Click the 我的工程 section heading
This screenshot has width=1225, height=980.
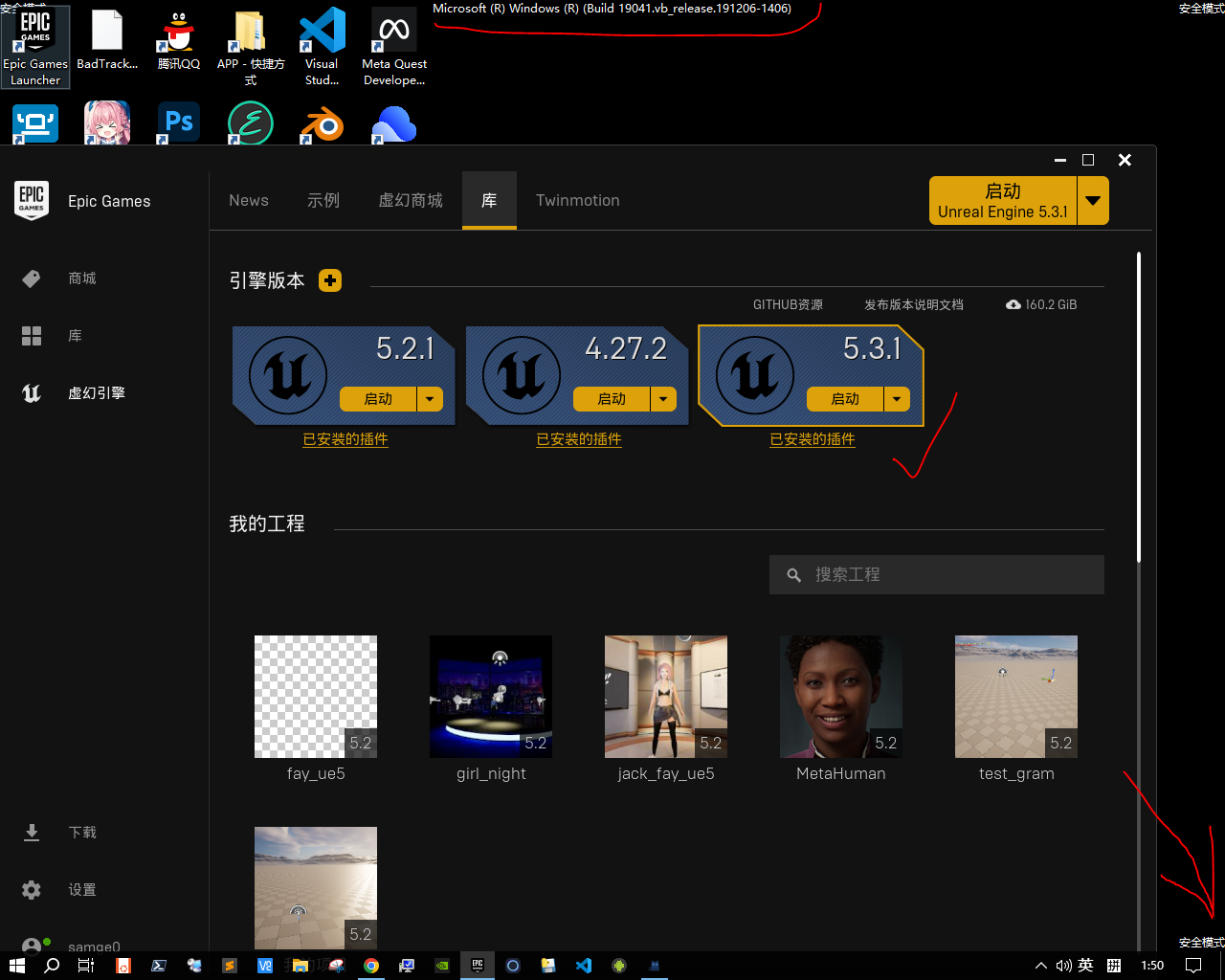[267, 523]
